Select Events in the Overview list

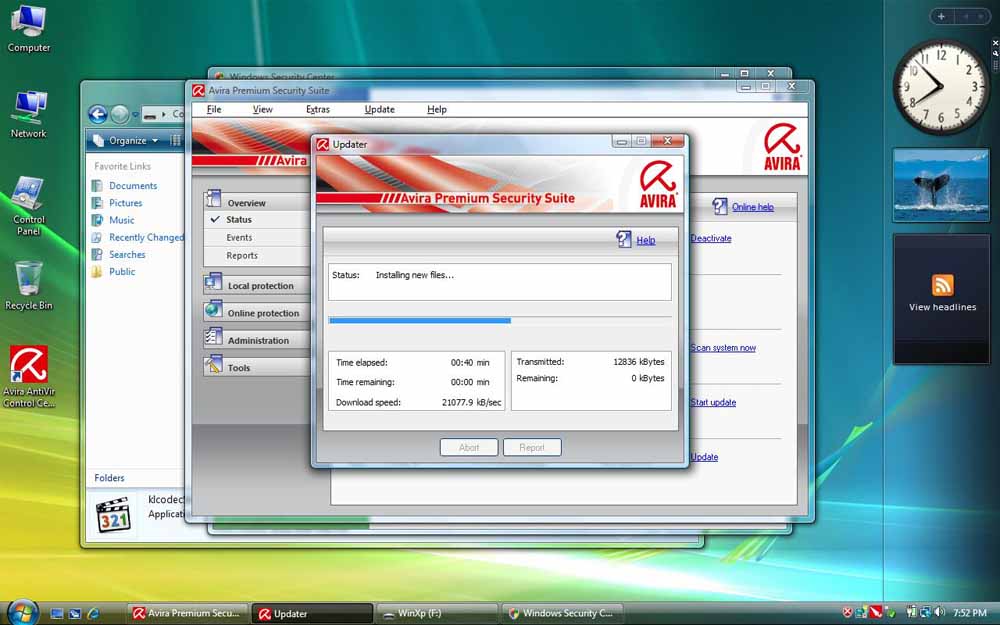tap(239, 238)
